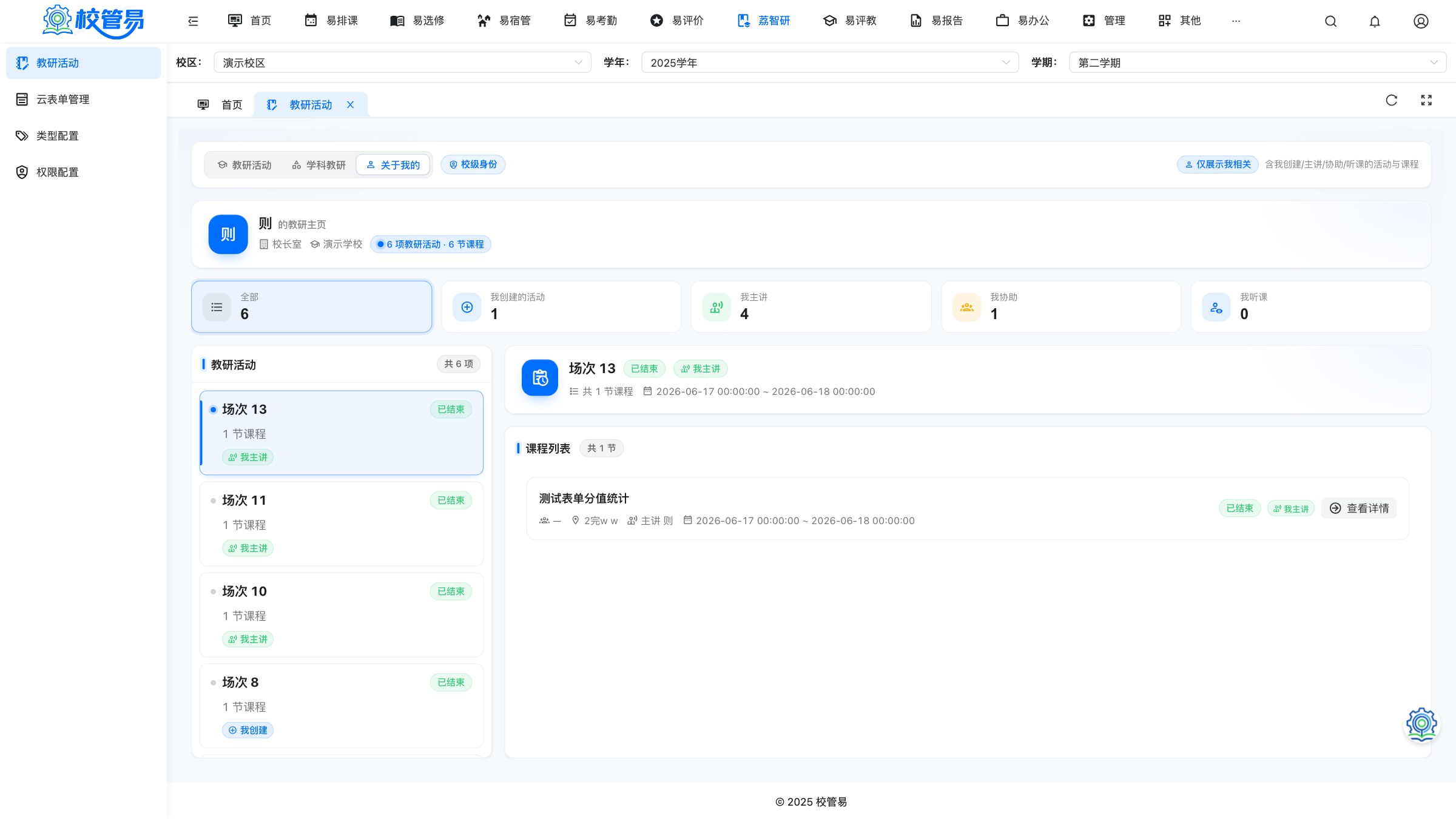Open 首页 in top navigation
The width and height of the screenshot is (1456, 819).
[249, 21]
